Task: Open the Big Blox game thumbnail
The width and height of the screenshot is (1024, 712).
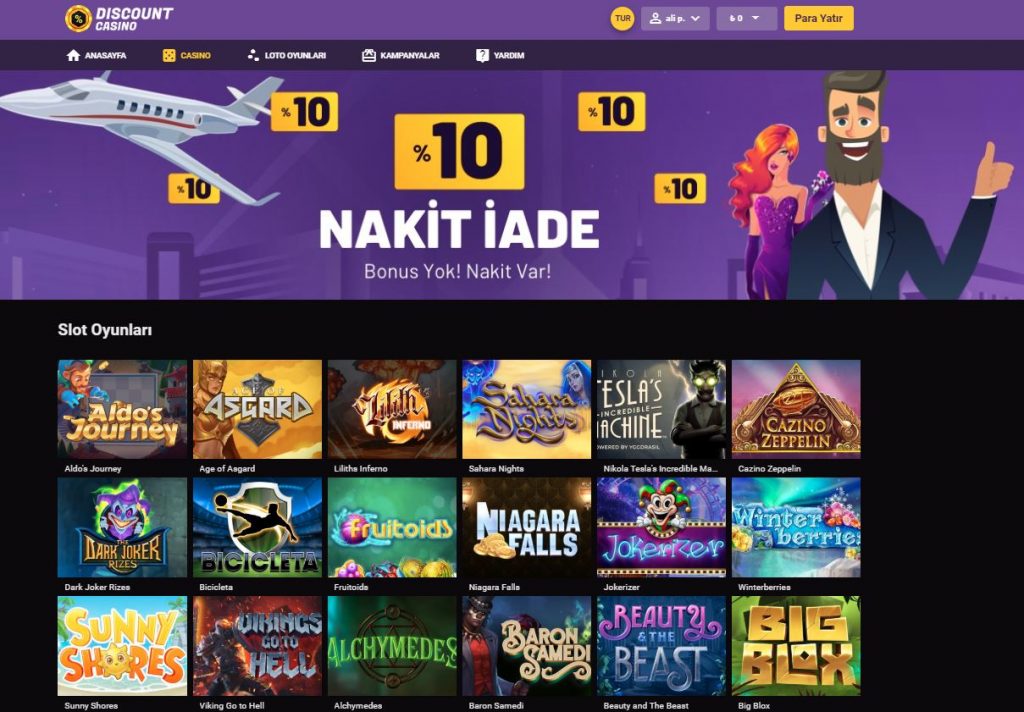Action: (796, 645)
